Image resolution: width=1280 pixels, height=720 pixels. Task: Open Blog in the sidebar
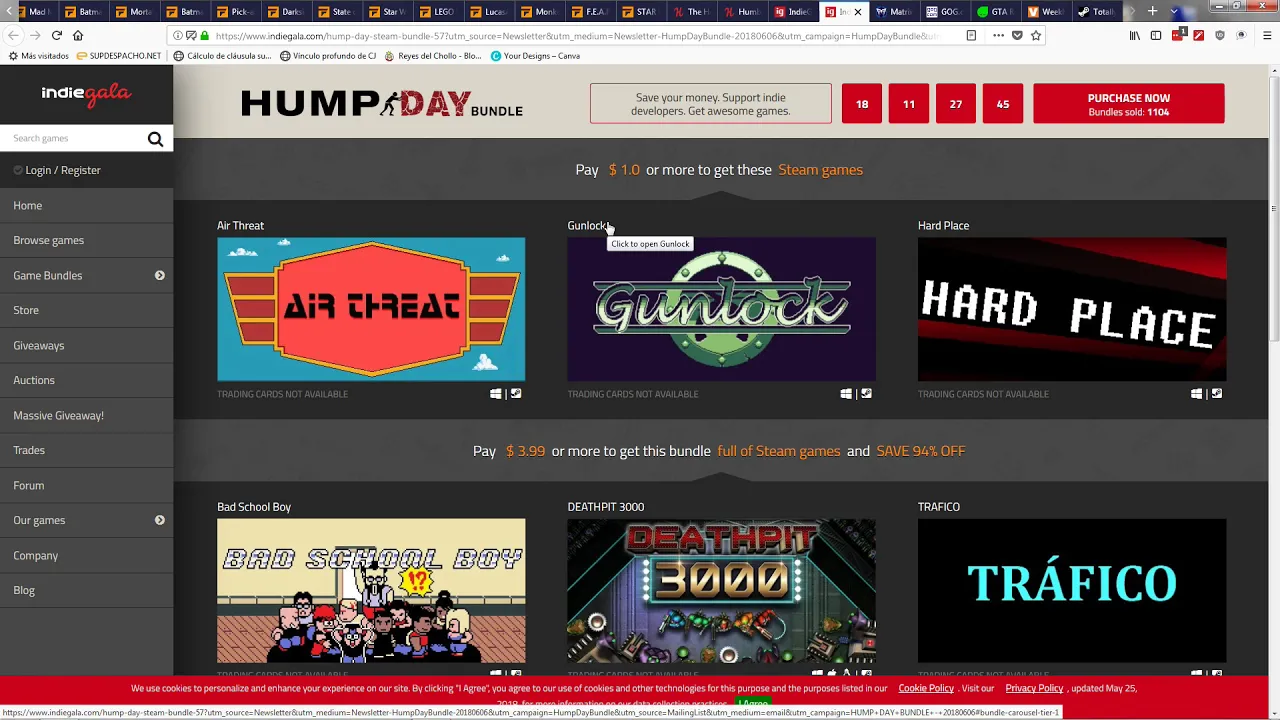pyautogui.click(x=24, y=590)
